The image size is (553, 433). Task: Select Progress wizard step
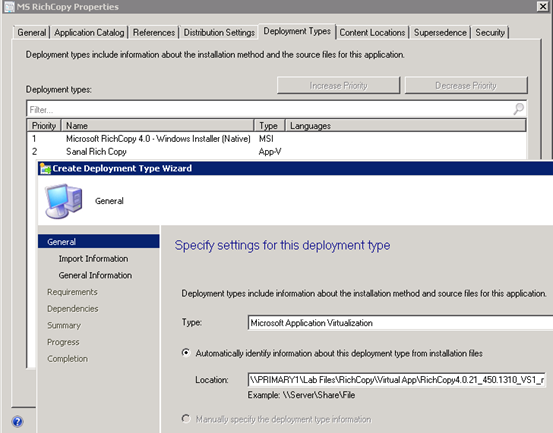click(x=63, y=342)
